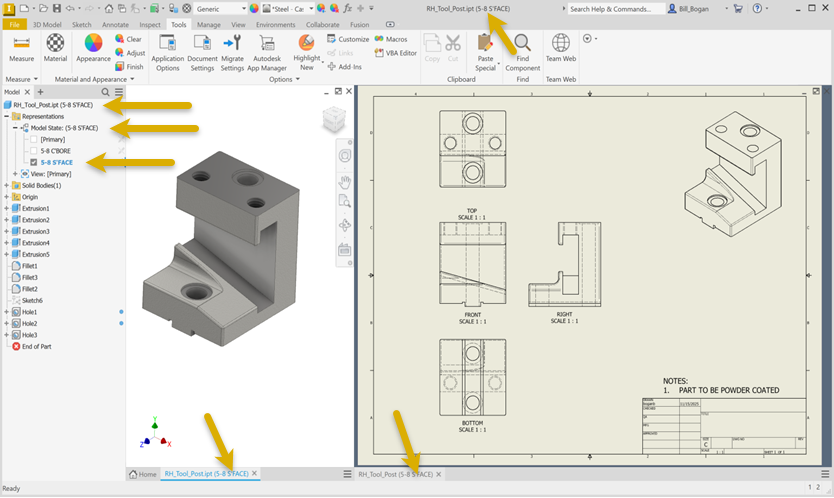Select End of Part marker
The height and width of the screenshot is (498, 834).
[x=37, y=347]
